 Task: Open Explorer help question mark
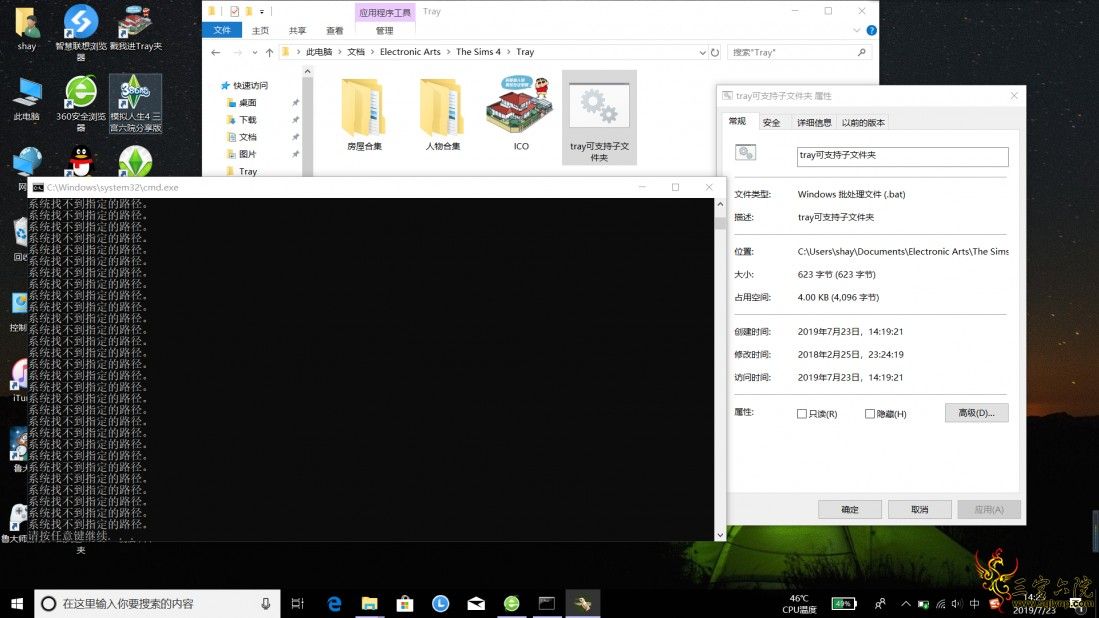(x=871, y=30)
